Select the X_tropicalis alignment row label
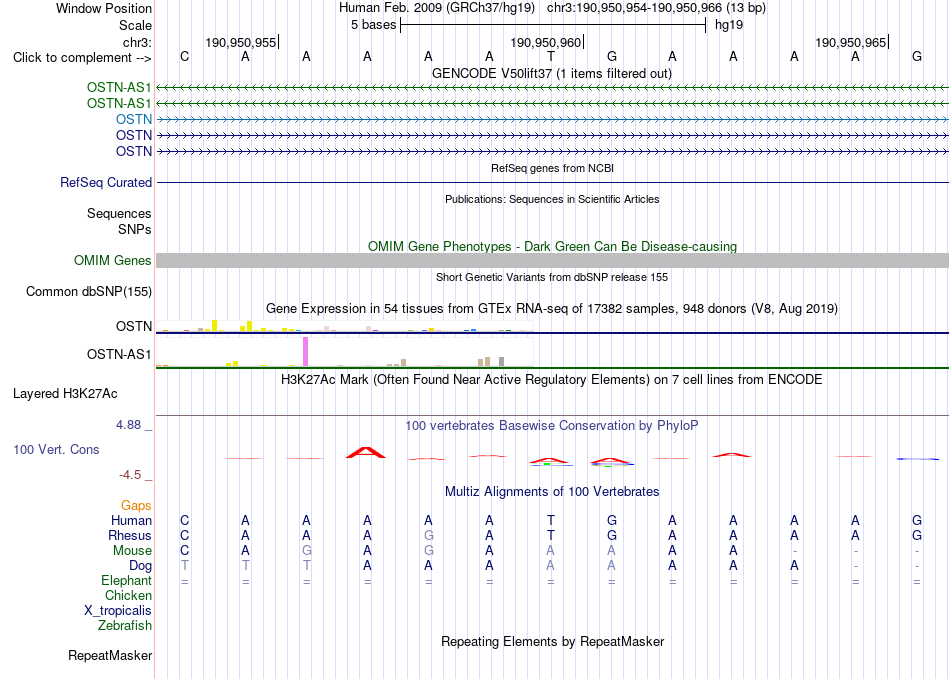The image size is (950, 679). (x=118, y=611)
